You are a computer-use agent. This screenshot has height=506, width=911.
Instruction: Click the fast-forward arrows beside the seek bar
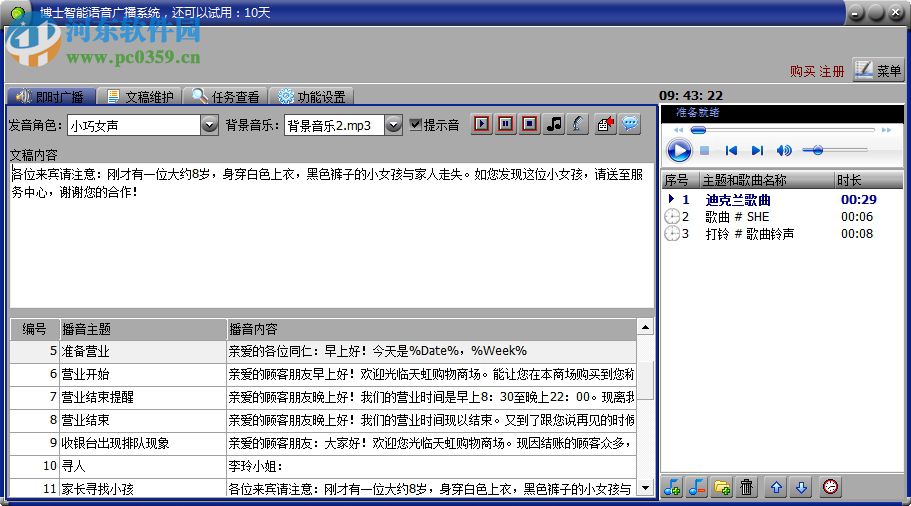pyautogui.click(x=886, y=130)
